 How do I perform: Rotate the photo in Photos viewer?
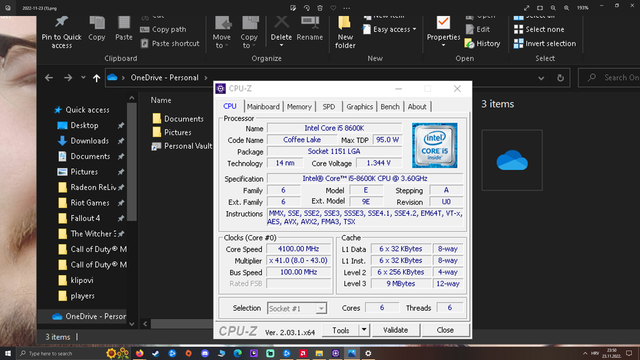click(x=307, y=8)
